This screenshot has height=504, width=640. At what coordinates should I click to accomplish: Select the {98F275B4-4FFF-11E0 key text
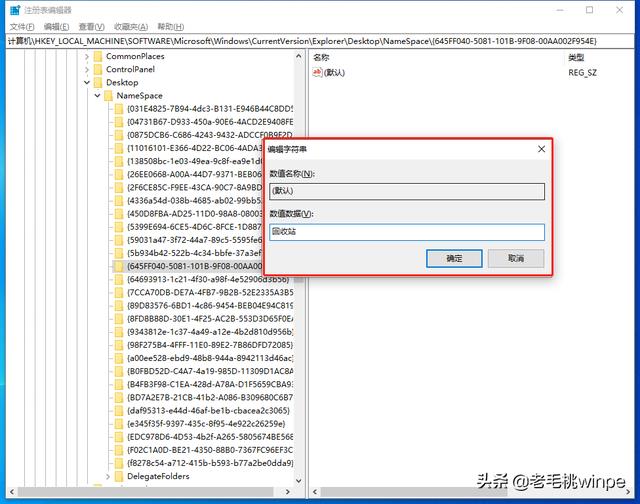(x=210, y=345)
